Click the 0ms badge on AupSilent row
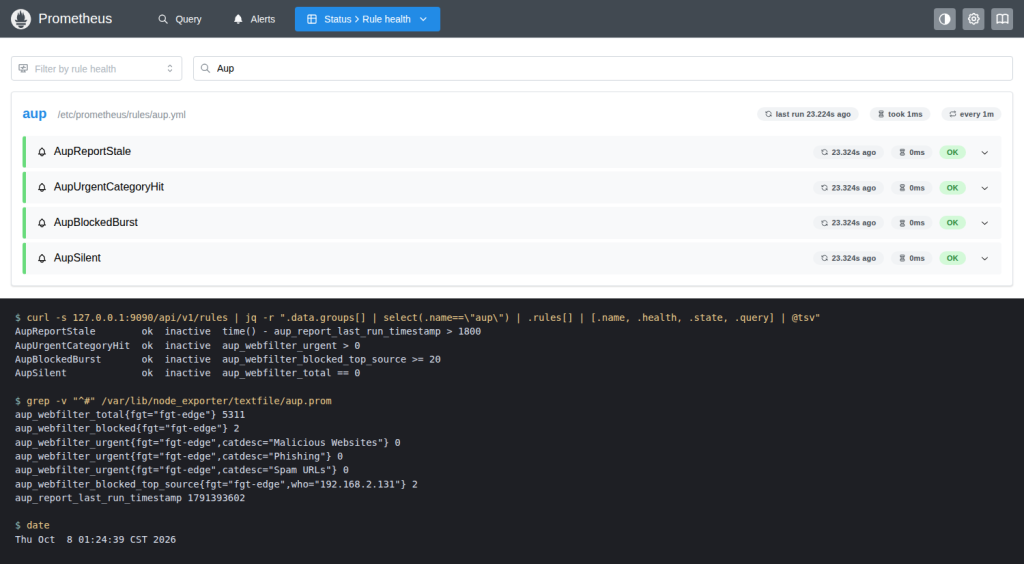This screenshot has height=564, width=1024. (x=912, y=258)
